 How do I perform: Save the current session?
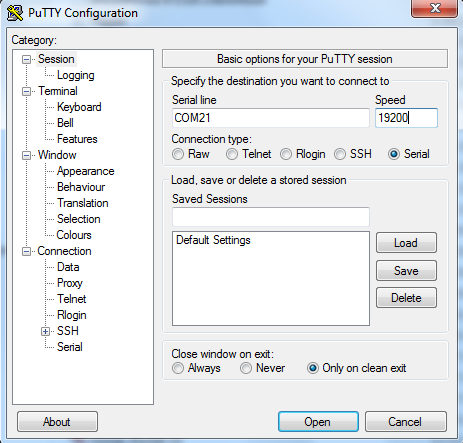[406, 271]
